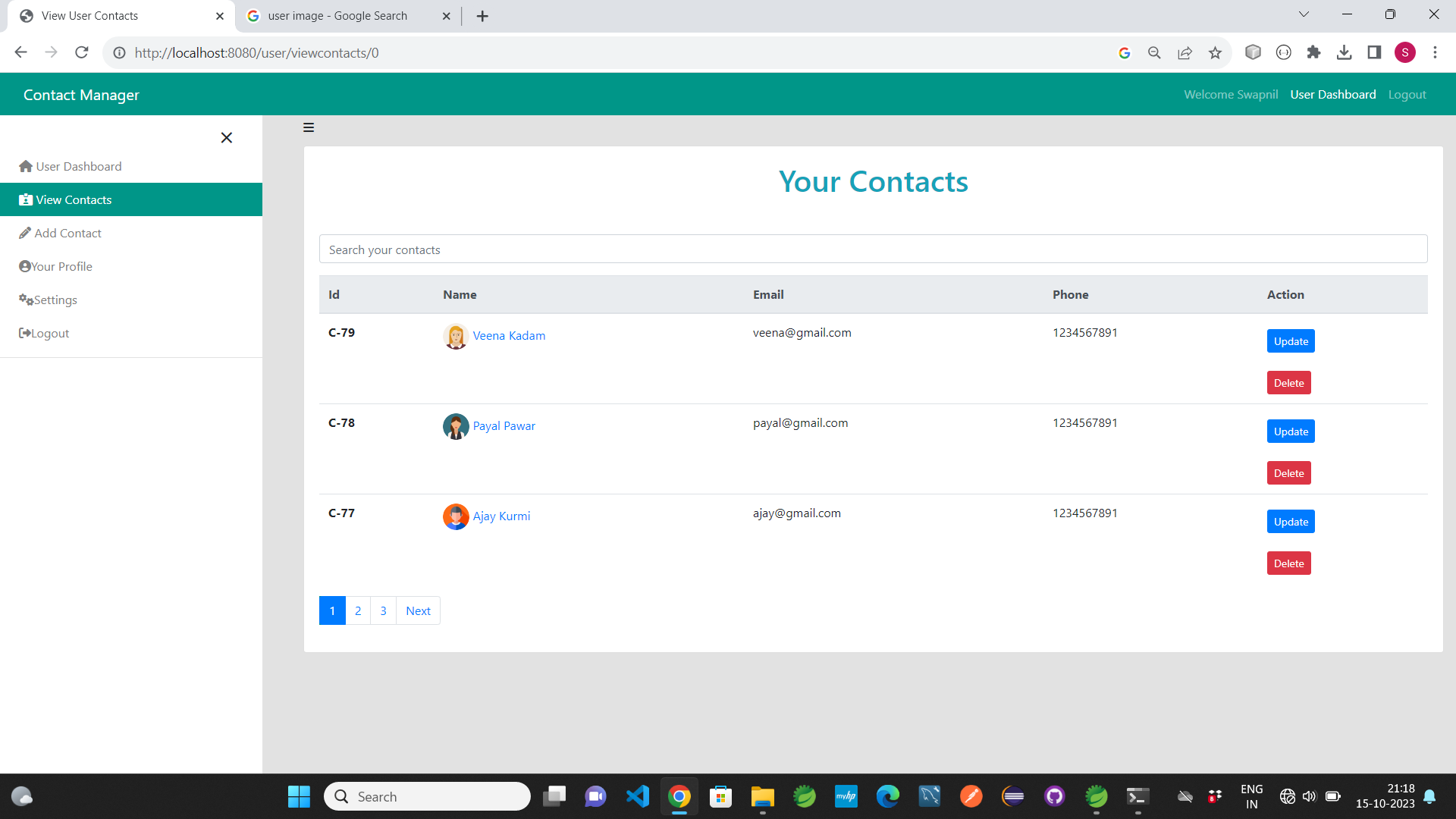The width and height of the screenshot is (1456, 819).
Task: Click Next in pagination
Action: tap(418, 610)
